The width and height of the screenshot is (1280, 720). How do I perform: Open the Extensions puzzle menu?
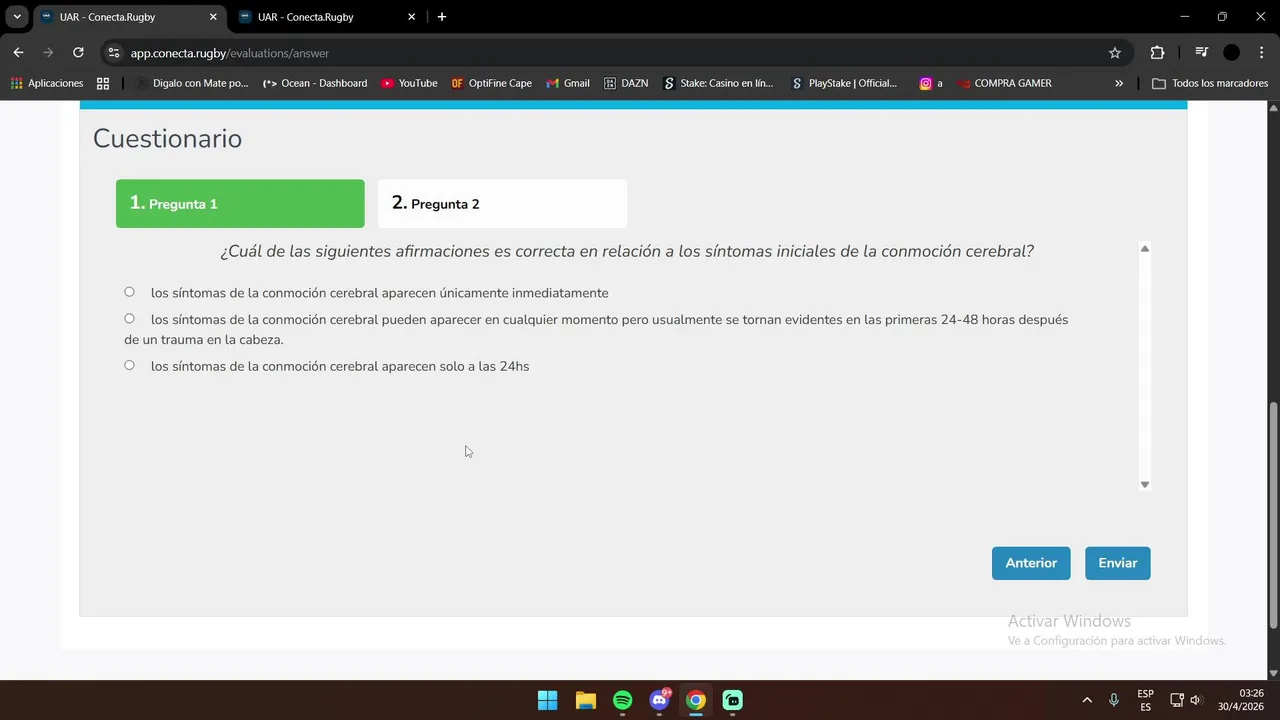coord(1157,53)
